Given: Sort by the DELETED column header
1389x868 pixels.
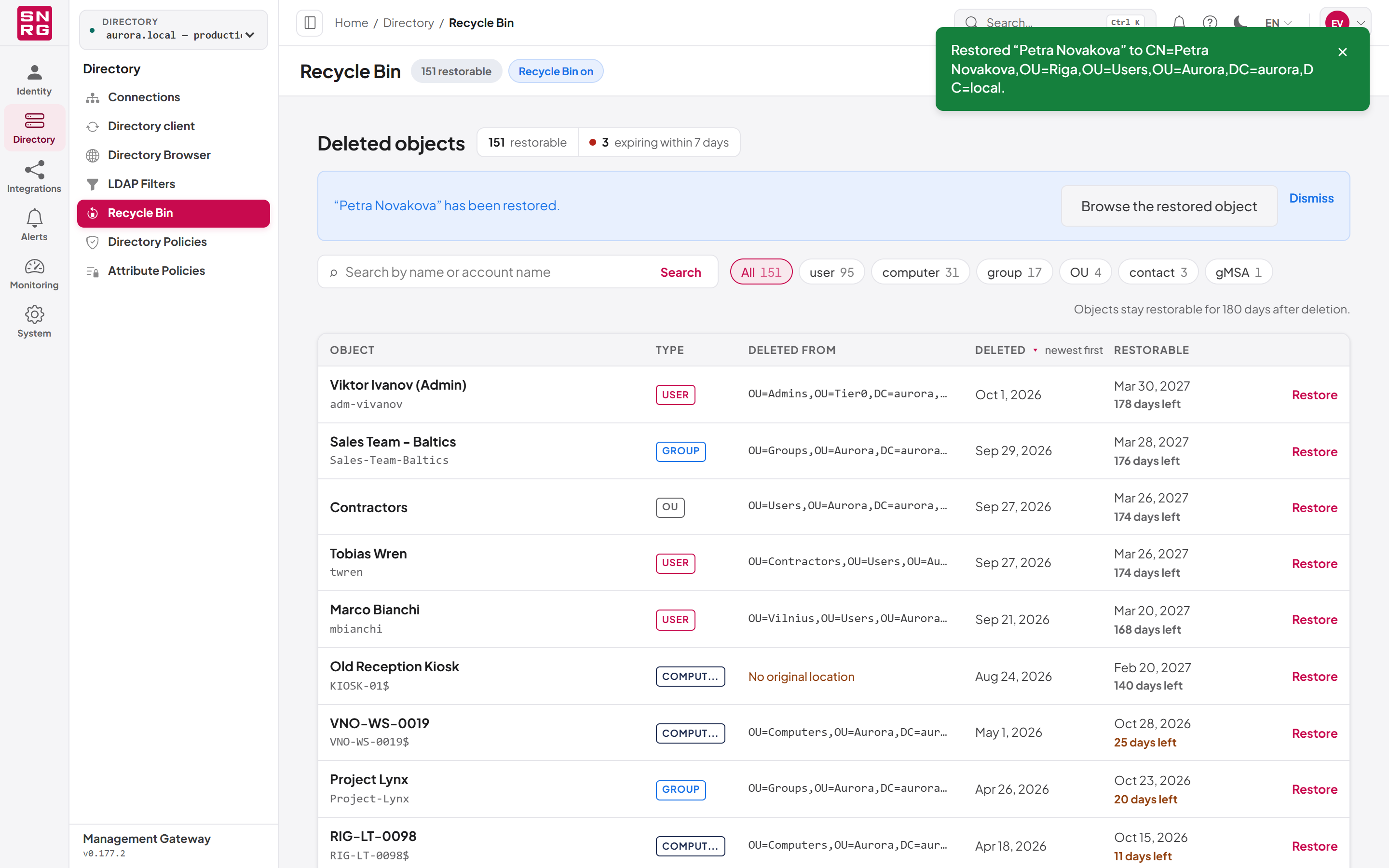Looking at the screenshot, I should click(x=1000, y=350).
